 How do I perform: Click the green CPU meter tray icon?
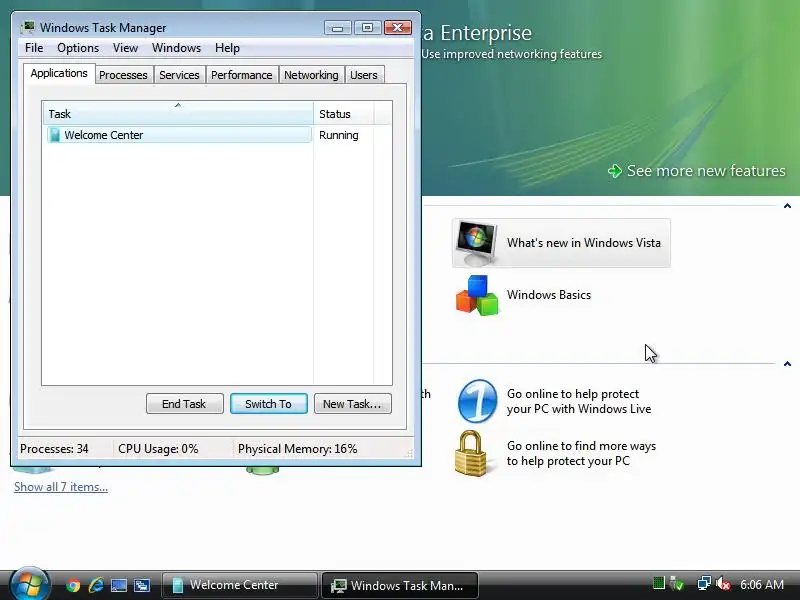659,583
